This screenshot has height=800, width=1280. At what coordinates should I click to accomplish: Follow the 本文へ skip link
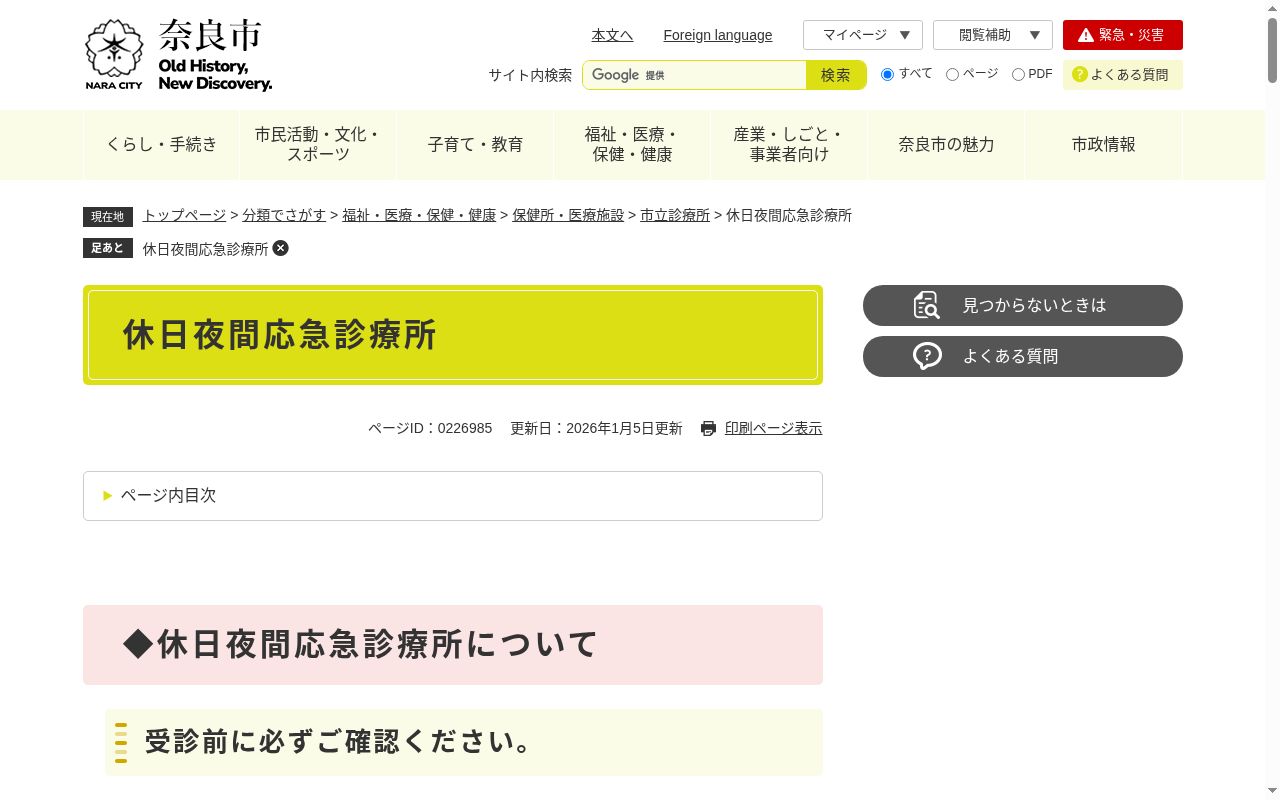(x=612, y=35)
